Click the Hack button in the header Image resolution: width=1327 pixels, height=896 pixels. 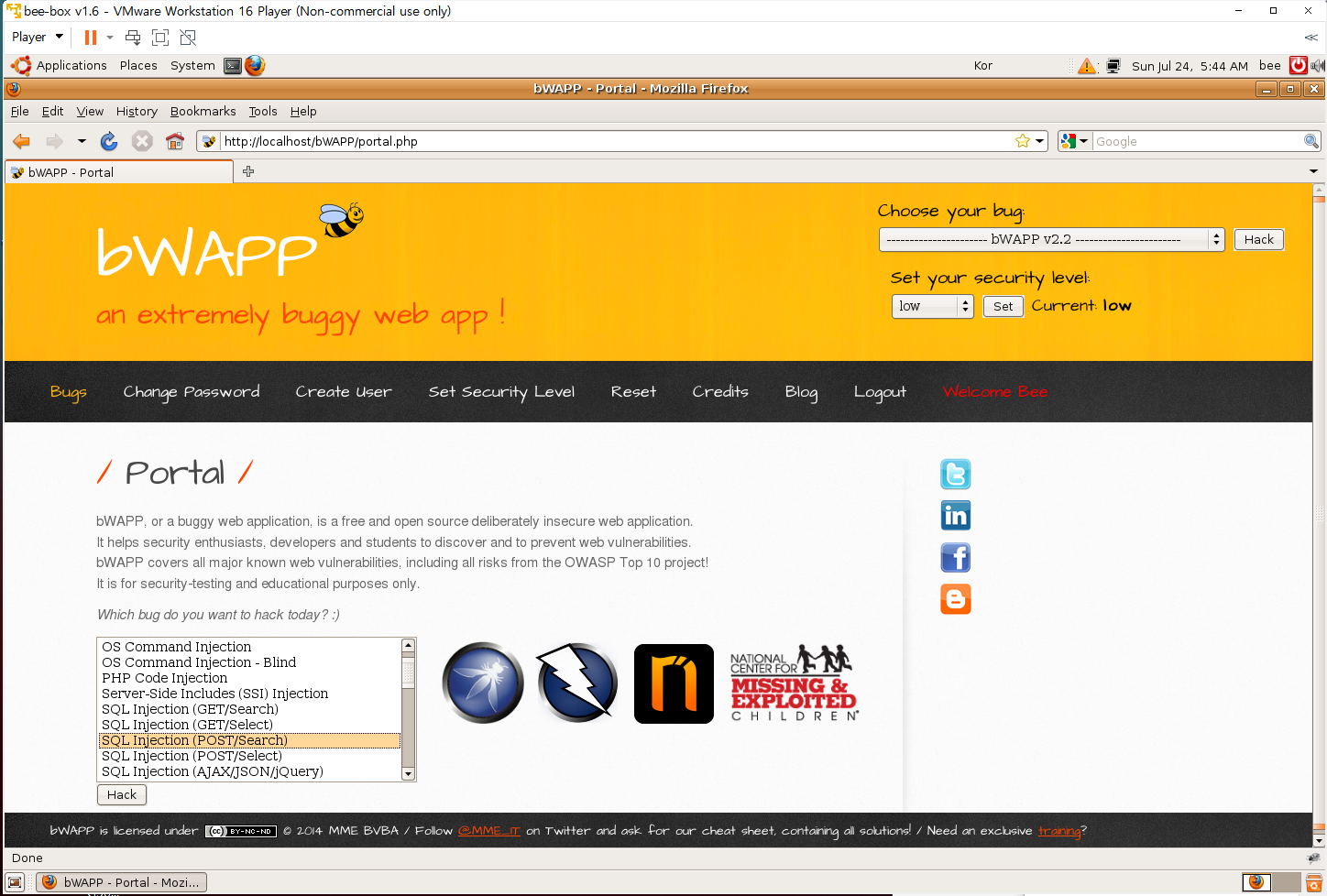(x=1259, y=239)
